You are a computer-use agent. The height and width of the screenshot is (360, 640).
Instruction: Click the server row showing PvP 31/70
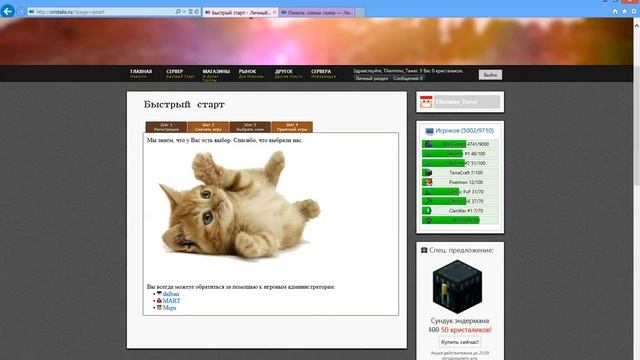coord(460,191)
